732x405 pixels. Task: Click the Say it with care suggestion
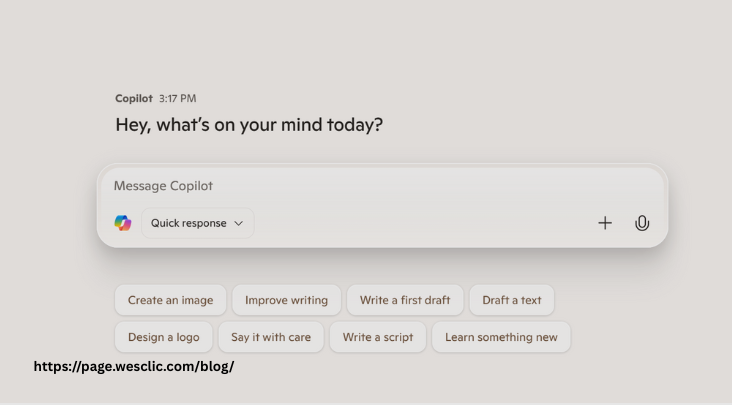[271, 337]
